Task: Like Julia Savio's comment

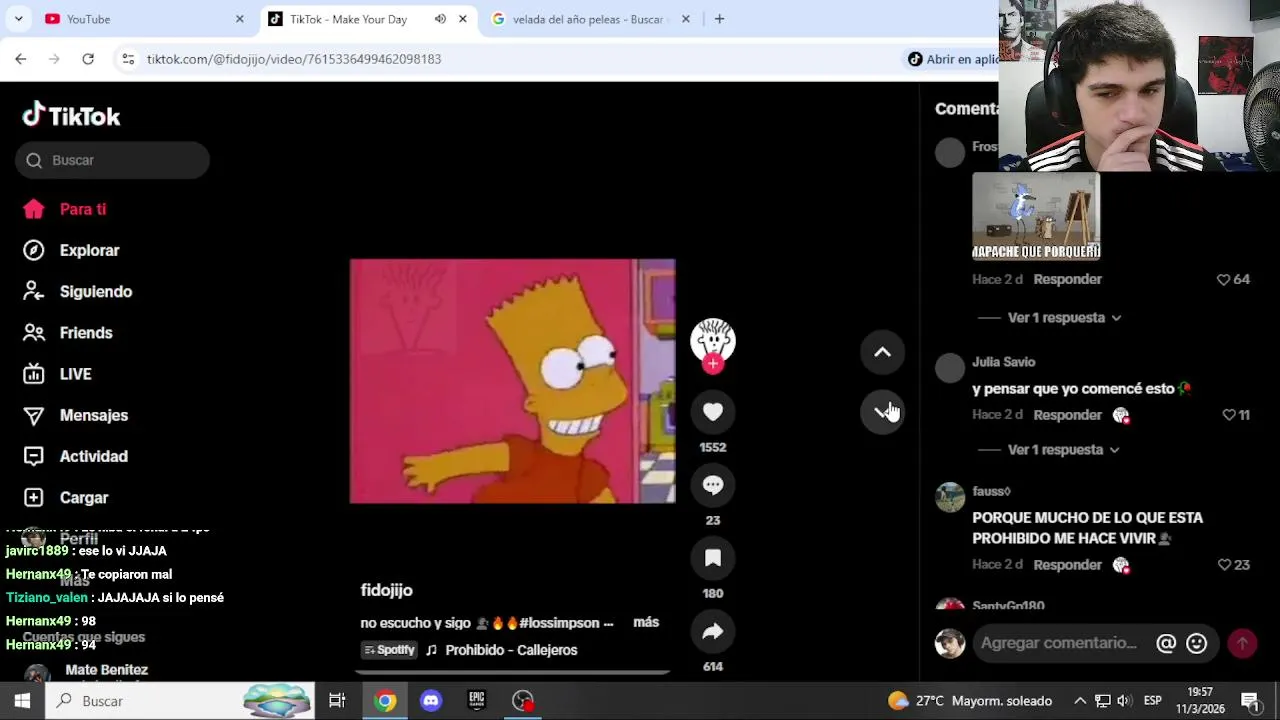Action: [x=1229, y=415]
